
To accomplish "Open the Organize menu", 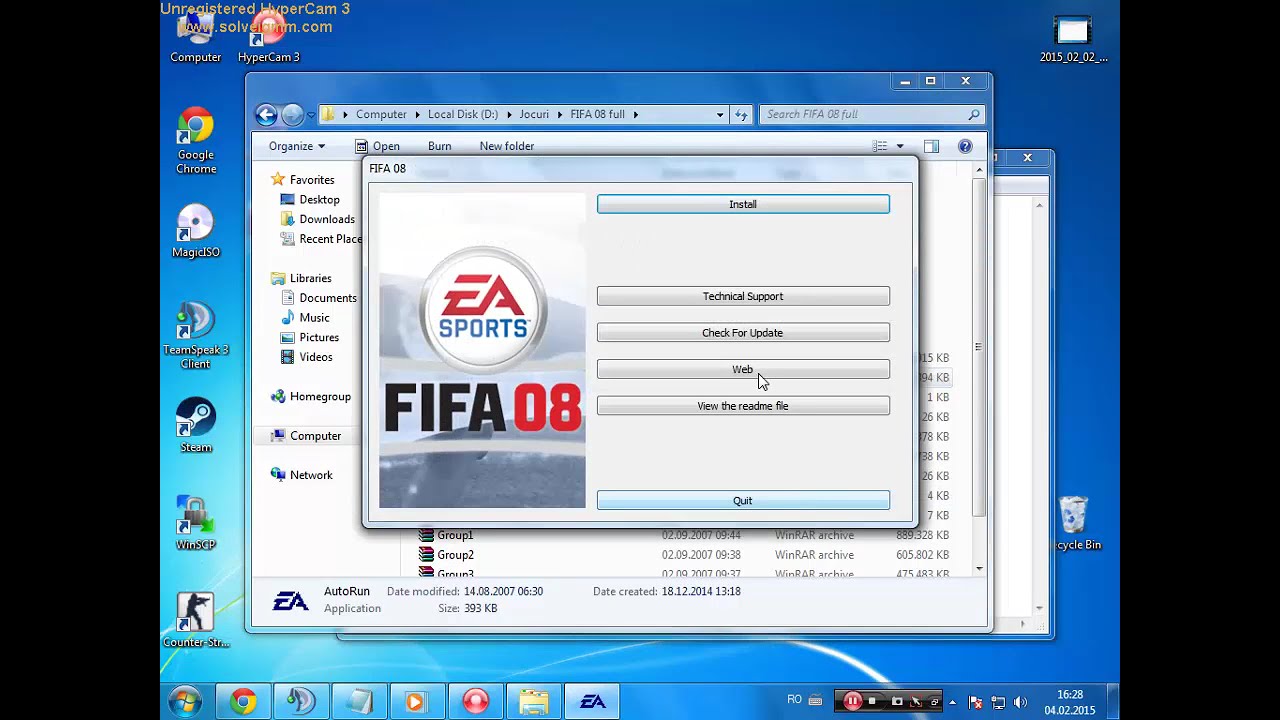I will pyautogui.click(x=296, y=146).
